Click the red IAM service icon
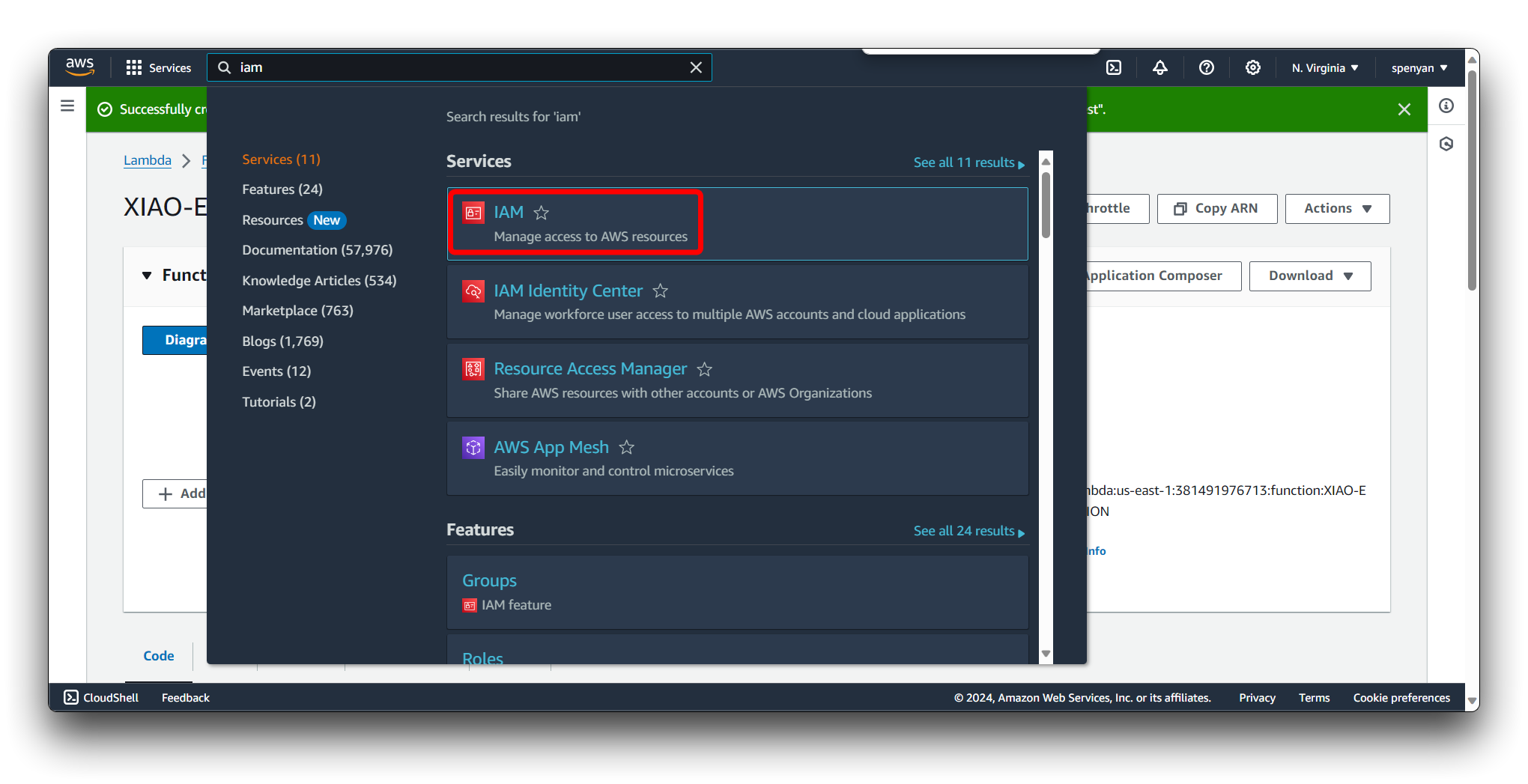Viewport: 1528px width, 784px height. pyautogui.click(x=473, y=213)
